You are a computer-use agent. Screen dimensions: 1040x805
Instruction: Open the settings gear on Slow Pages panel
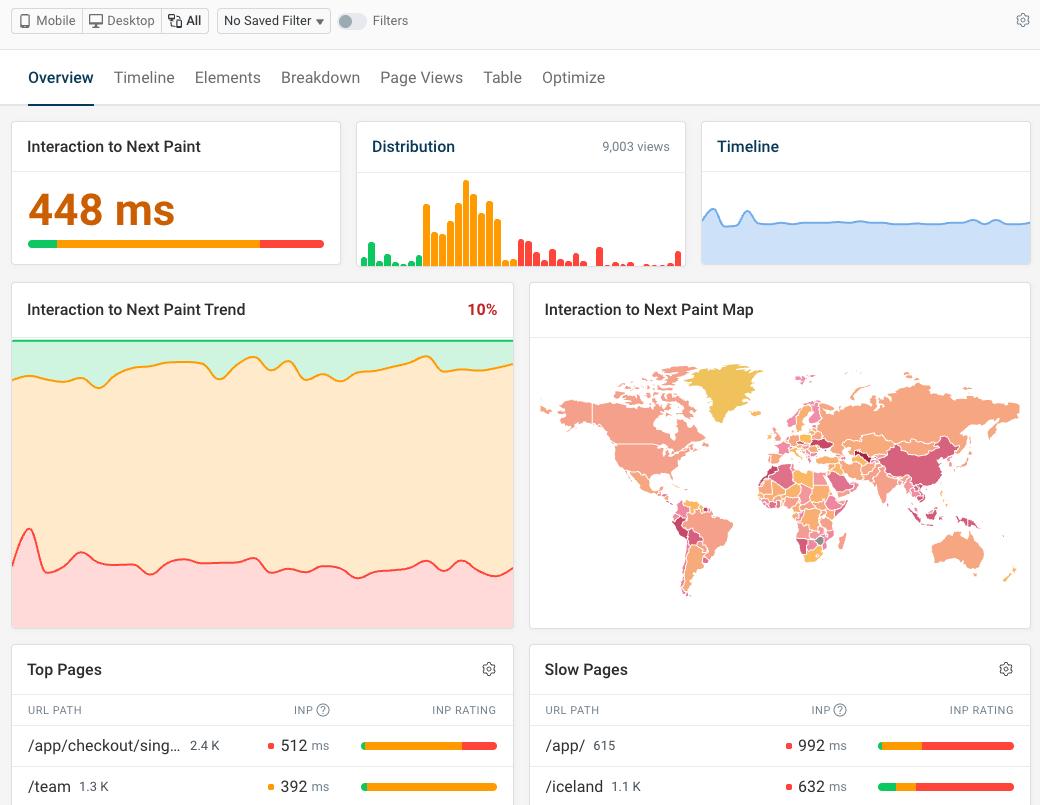pos(1005,669)
